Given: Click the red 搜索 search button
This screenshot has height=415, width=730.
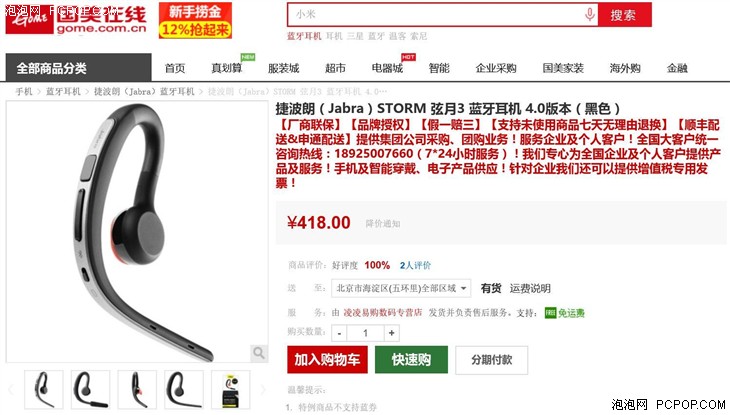Looking at the screenshot, I should point(624,15).
